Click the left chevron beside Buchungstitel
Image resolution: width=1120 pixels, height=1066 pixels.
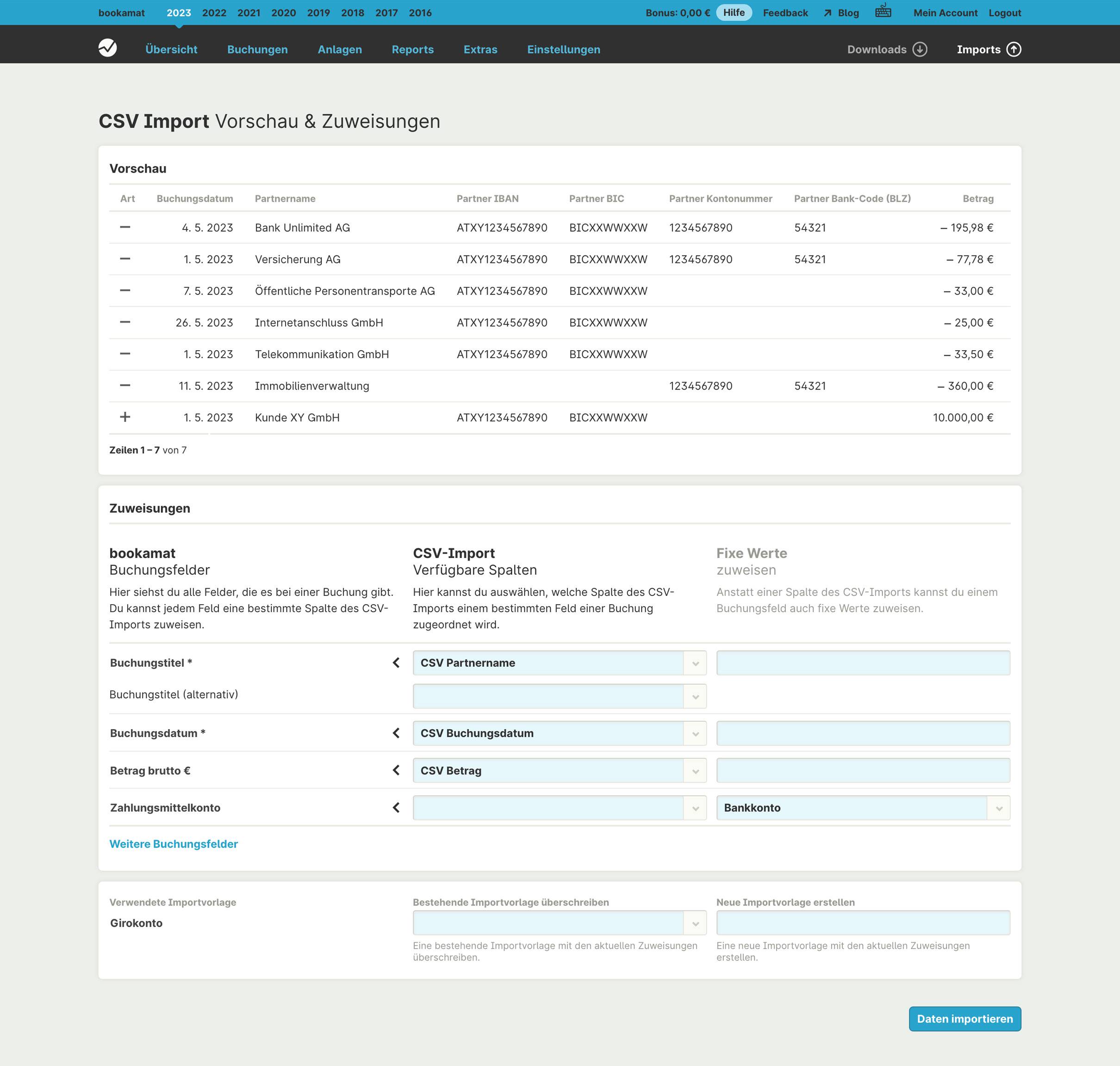tap(396, 663)
